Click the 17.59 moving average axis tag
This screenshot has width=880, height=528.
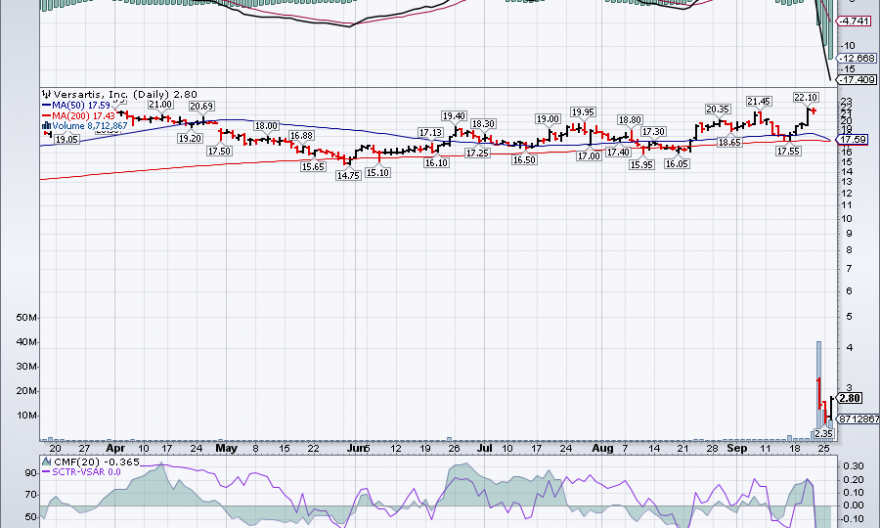tap(855, 140)
